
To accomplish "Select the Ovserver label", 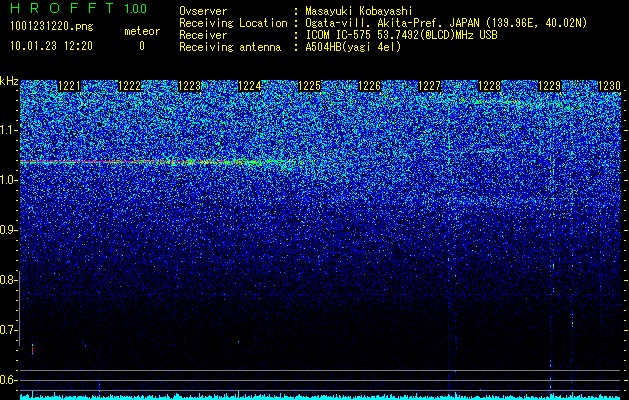I will click(x=203, y=11).
